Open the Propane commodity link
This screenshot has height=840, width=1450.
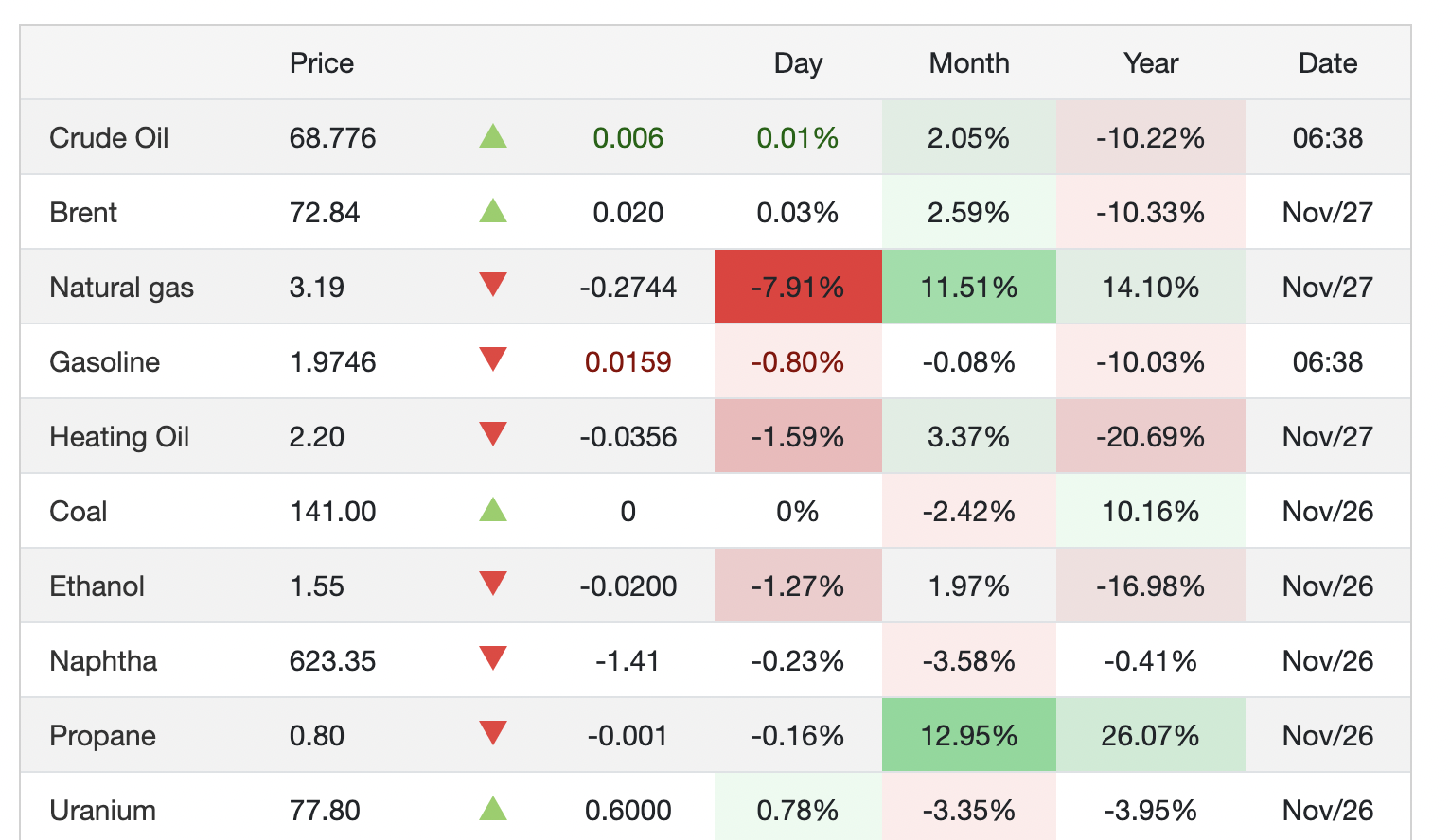102,736
